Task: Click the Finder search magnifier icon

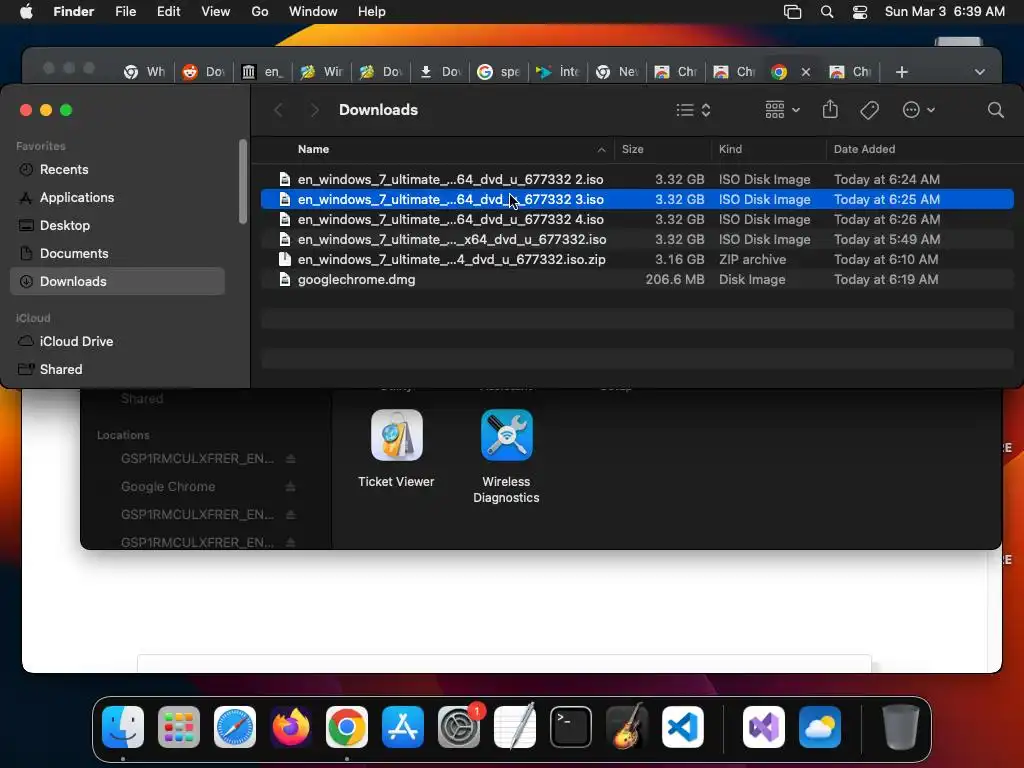Action: [995, 110]
